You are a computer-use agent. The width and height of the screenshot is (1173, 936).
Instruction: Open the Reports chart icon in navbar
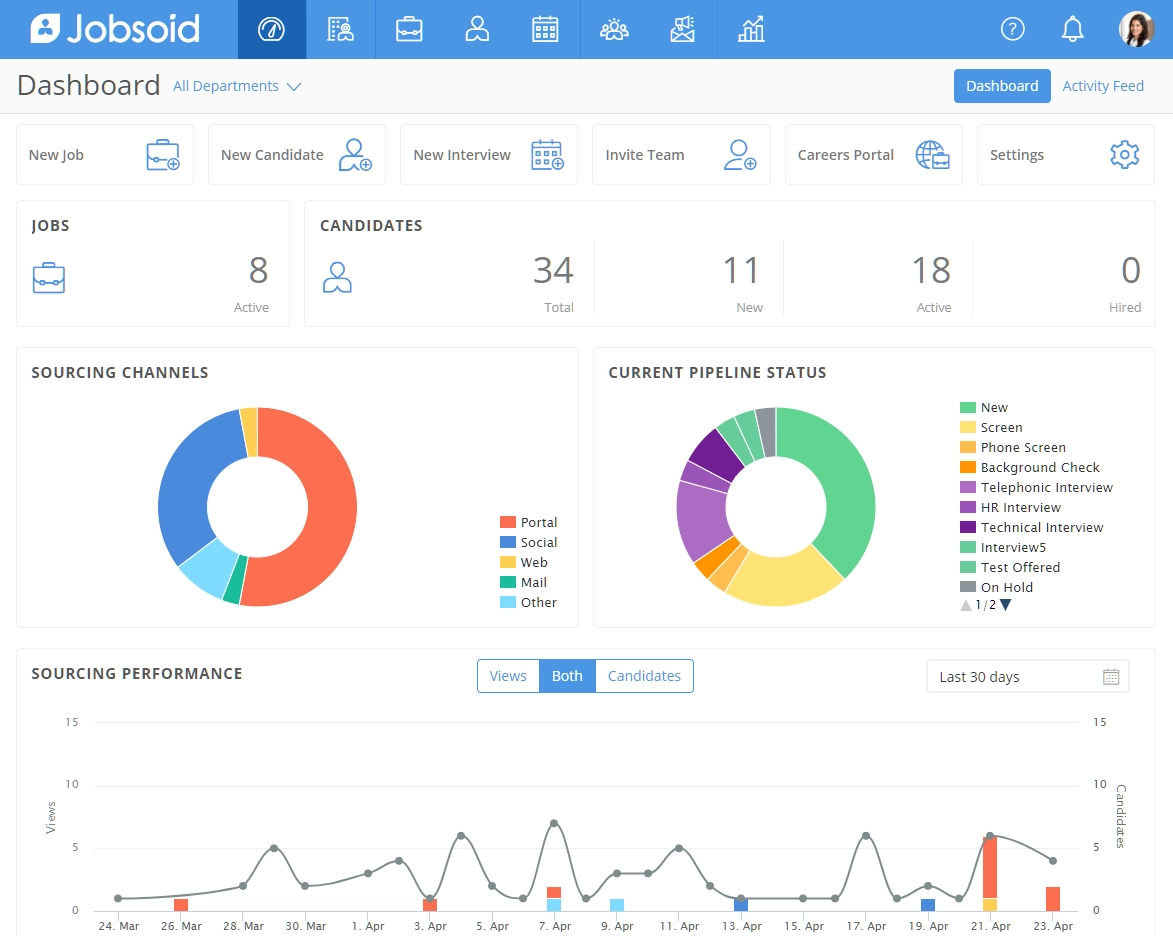click(751, 29)
